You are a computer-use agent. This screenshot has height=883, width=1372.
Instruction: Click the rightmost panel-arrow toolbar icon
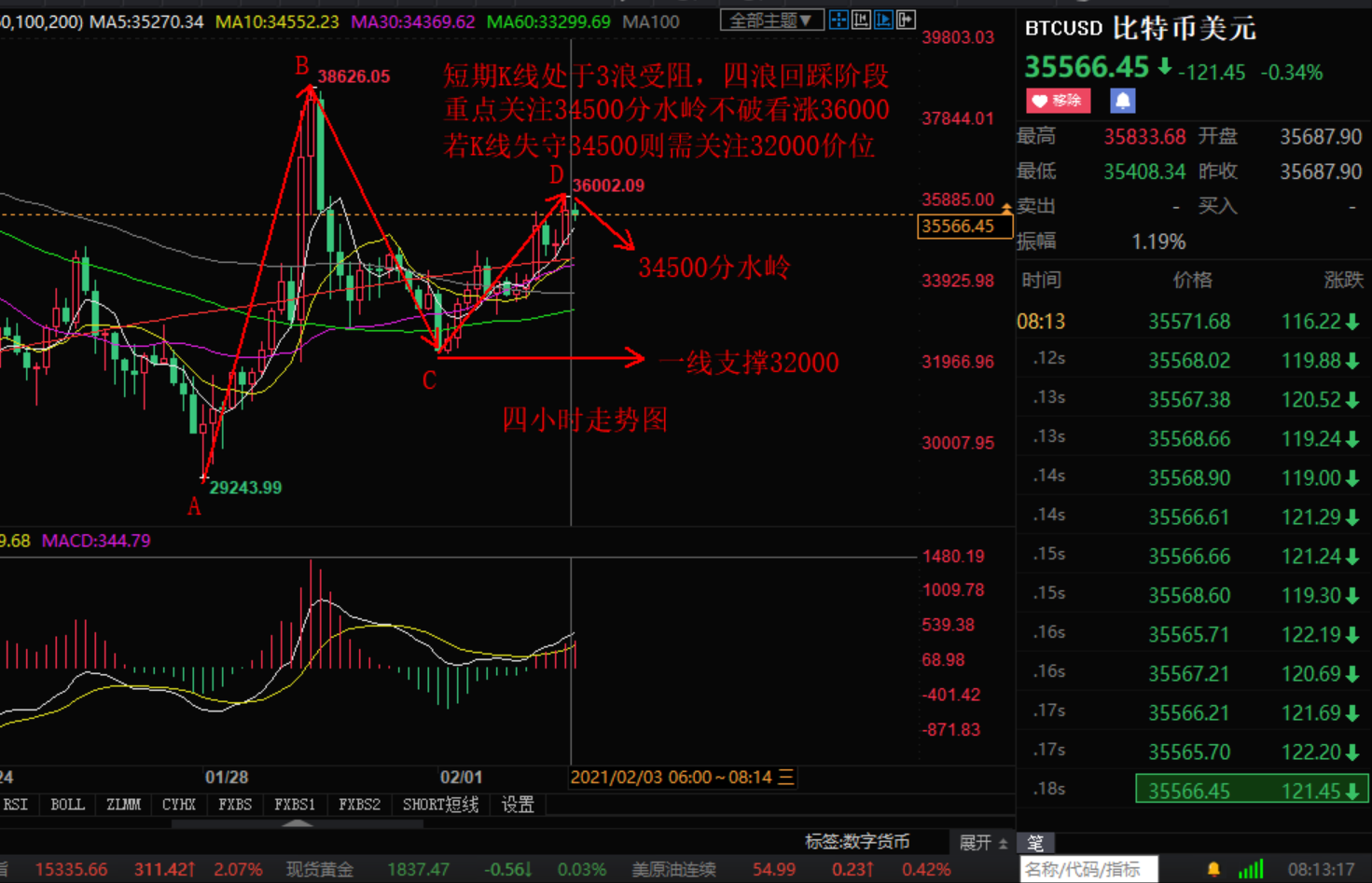point(906,20)
